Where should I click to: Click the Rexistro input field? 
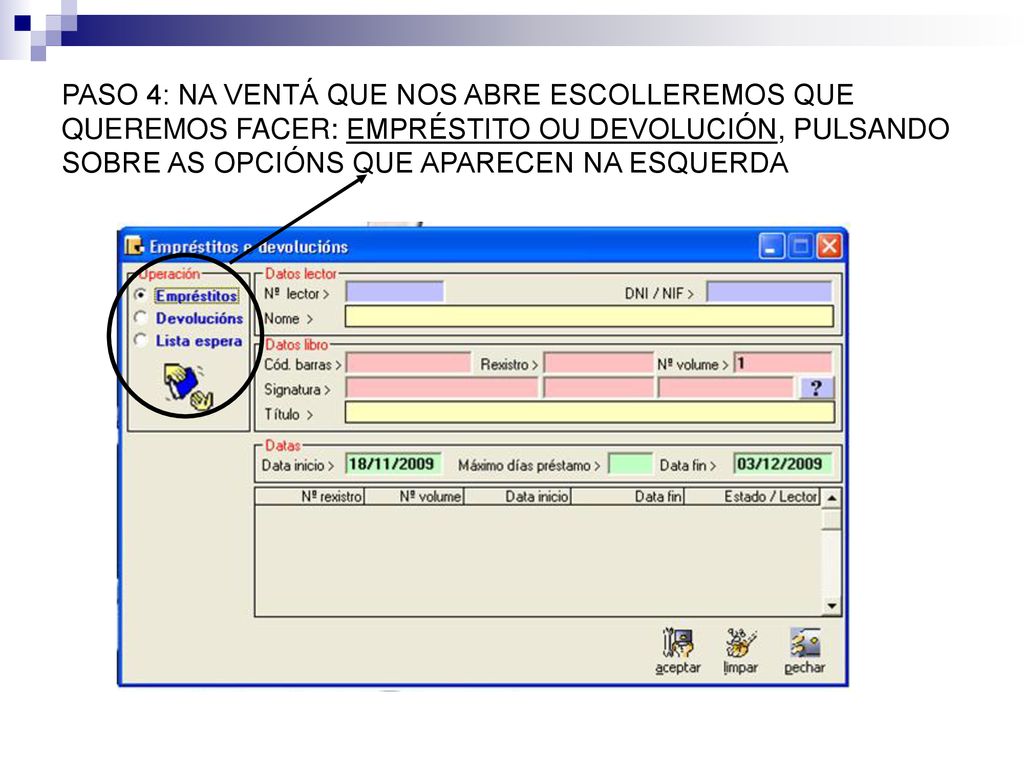coord(598,363)
